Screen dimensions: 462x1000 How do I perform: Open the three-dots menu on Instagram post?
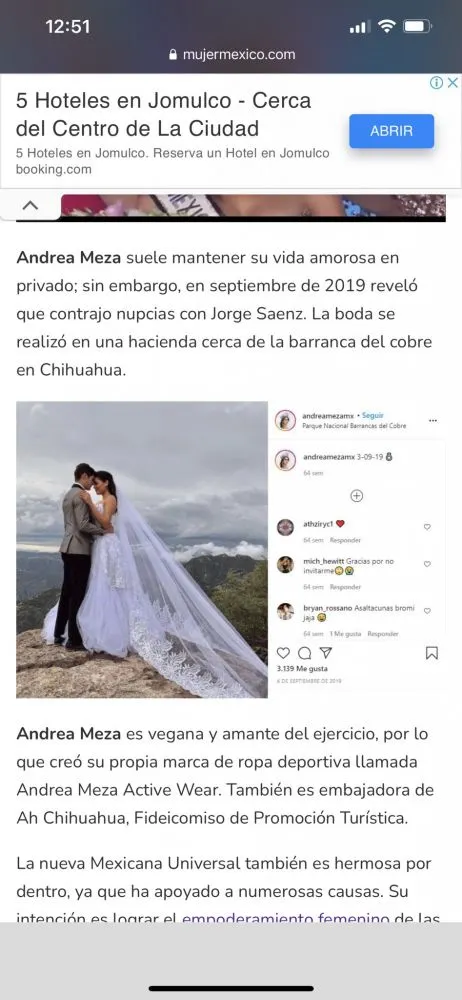pos(433,421)
